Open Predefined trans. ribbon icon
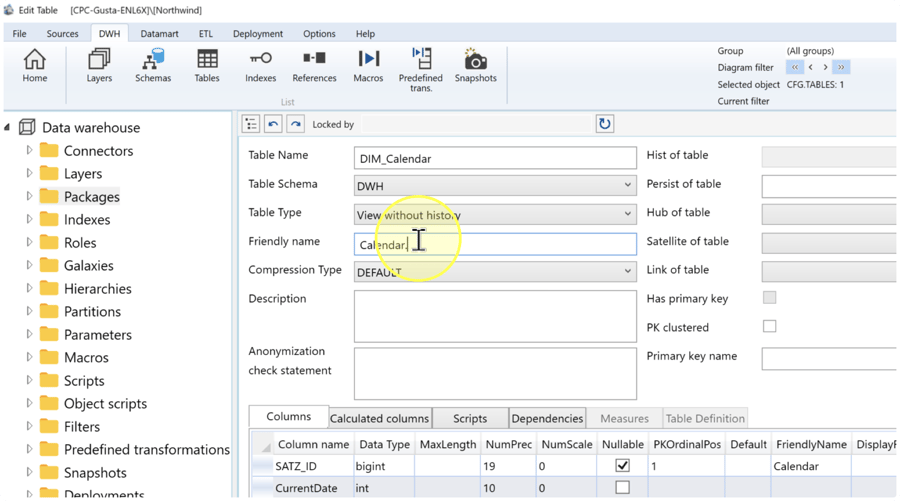Screen dimensions: 900x501 421,70
